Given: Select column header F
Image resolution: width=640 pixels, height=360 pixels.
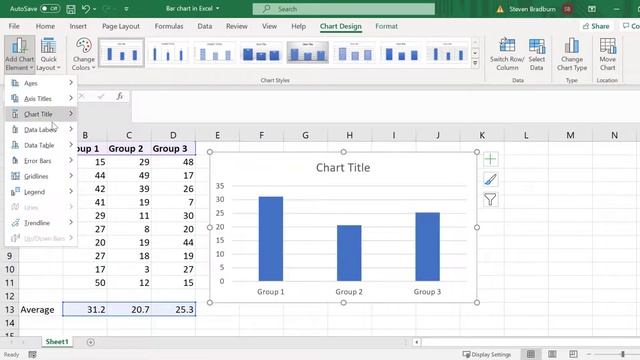Looking at the screenshot, I should pos(261,135).
